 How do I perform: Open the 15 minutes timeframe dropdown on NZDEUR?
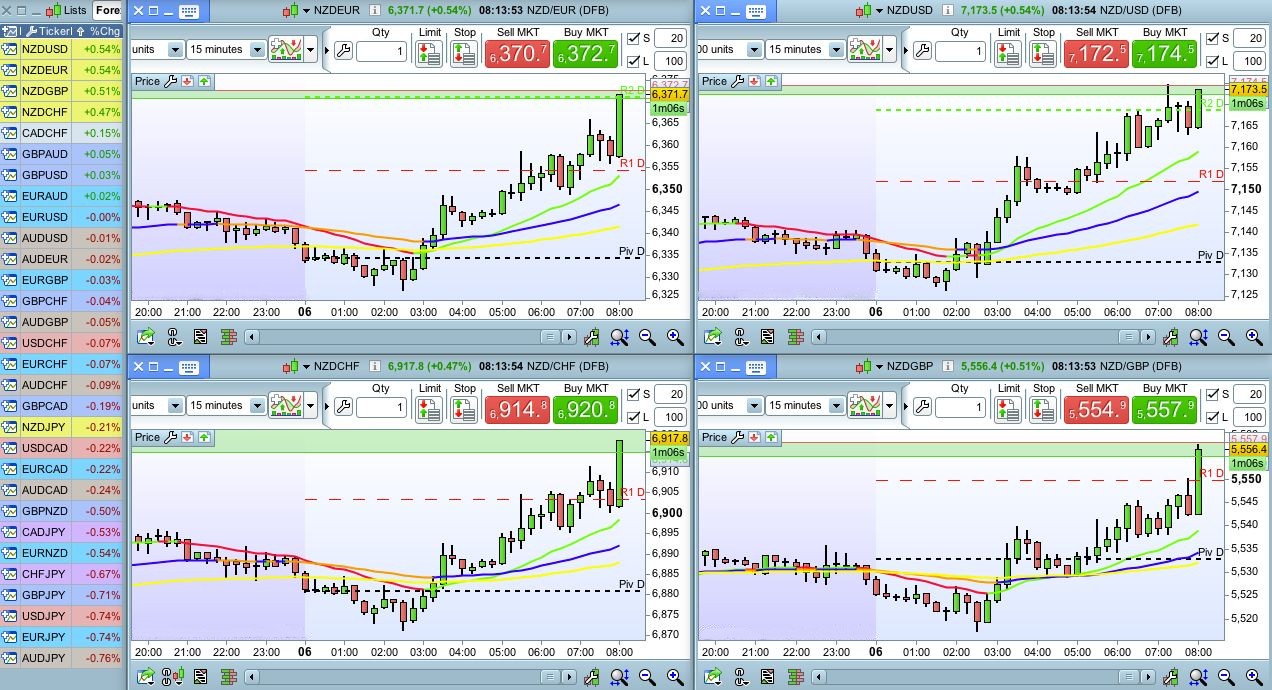click(257, 49)
